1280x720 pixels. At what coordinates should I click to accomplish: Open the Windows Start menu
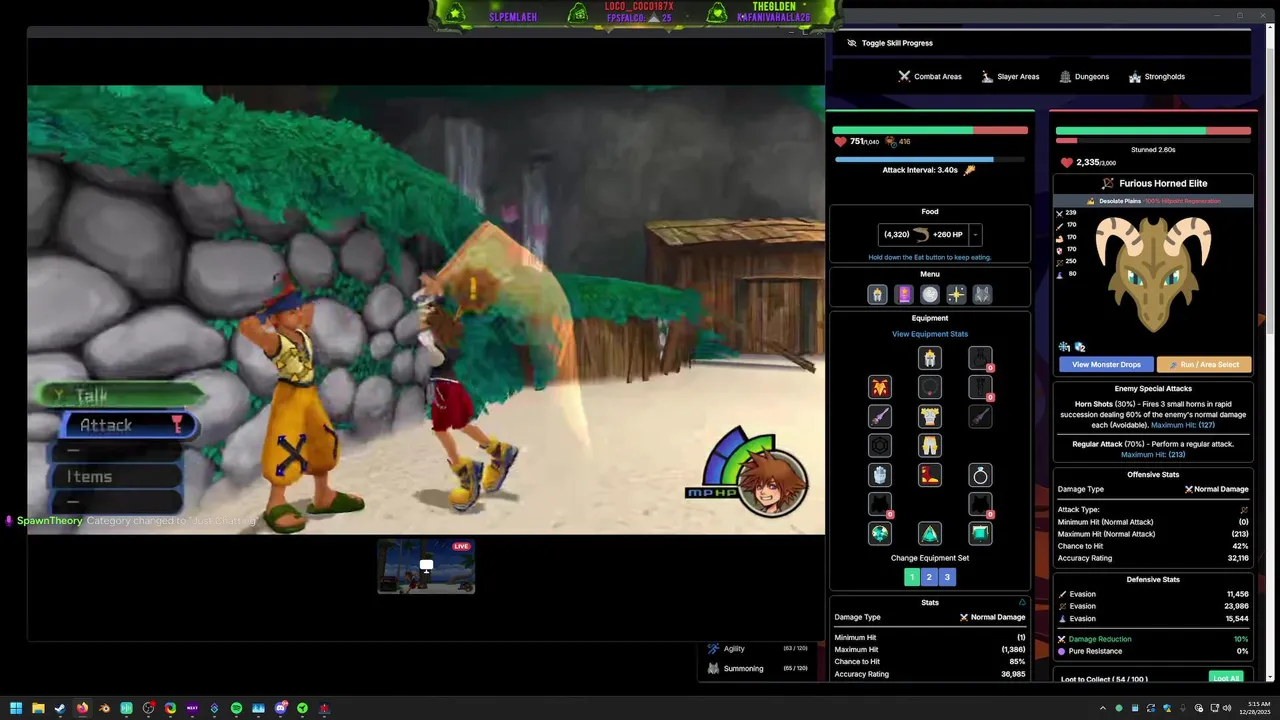tap(16, 708)
